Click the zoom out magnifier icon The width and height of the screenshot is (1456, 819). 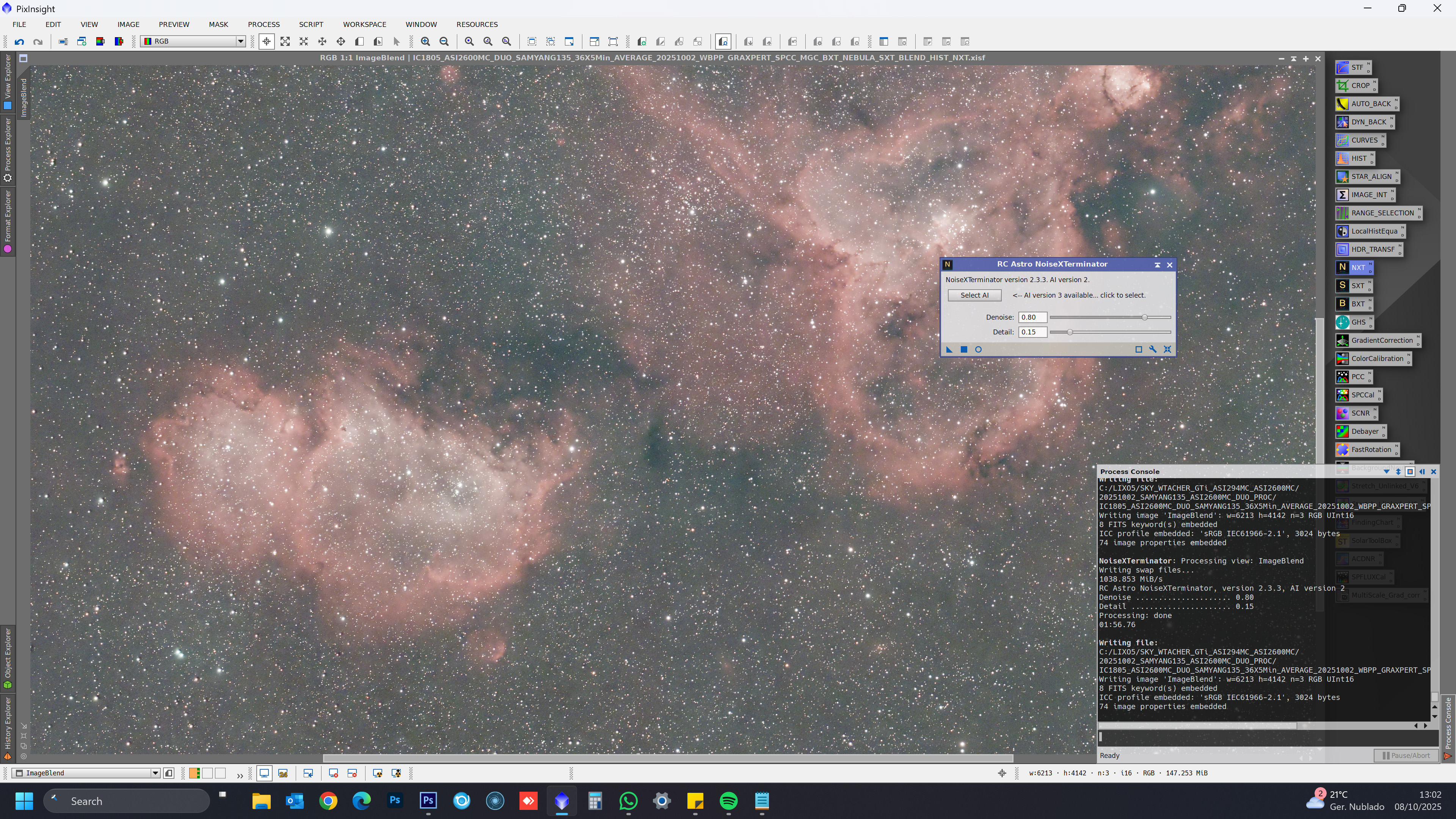[x=444, y=41]
